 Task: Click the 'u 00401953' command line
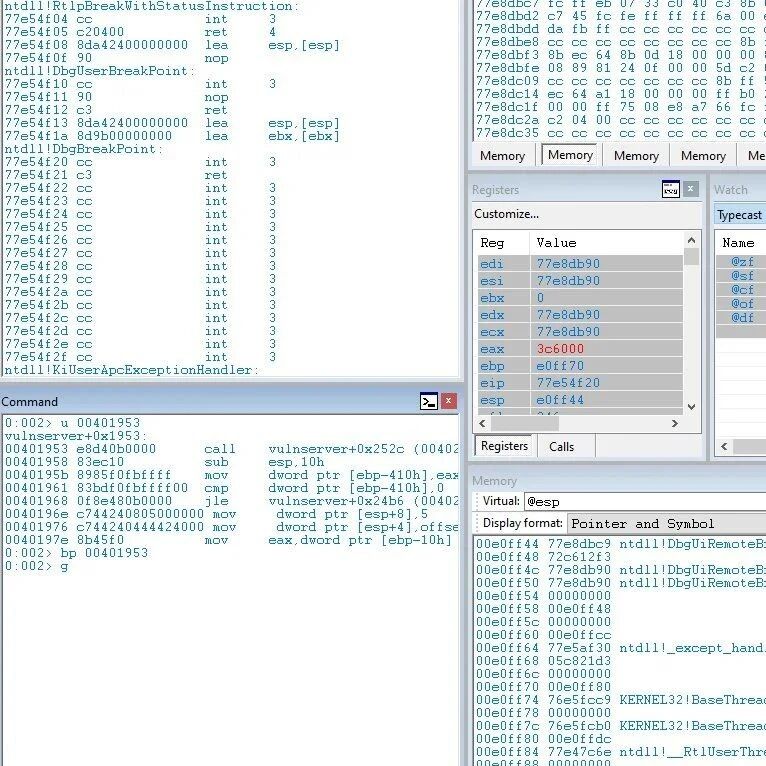click(72, 423)
